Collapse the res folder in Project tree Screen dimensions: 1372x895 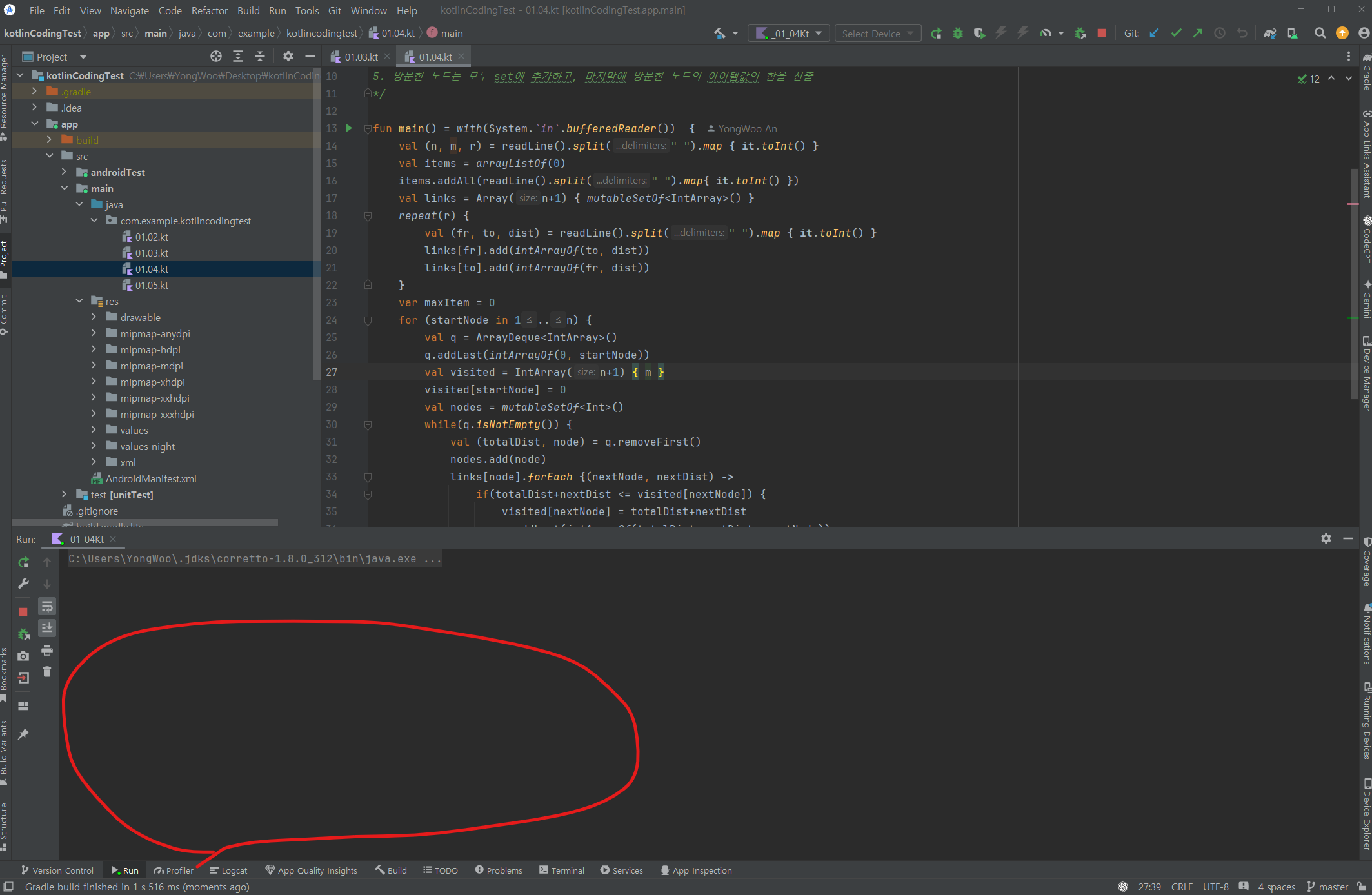point(80,300)
